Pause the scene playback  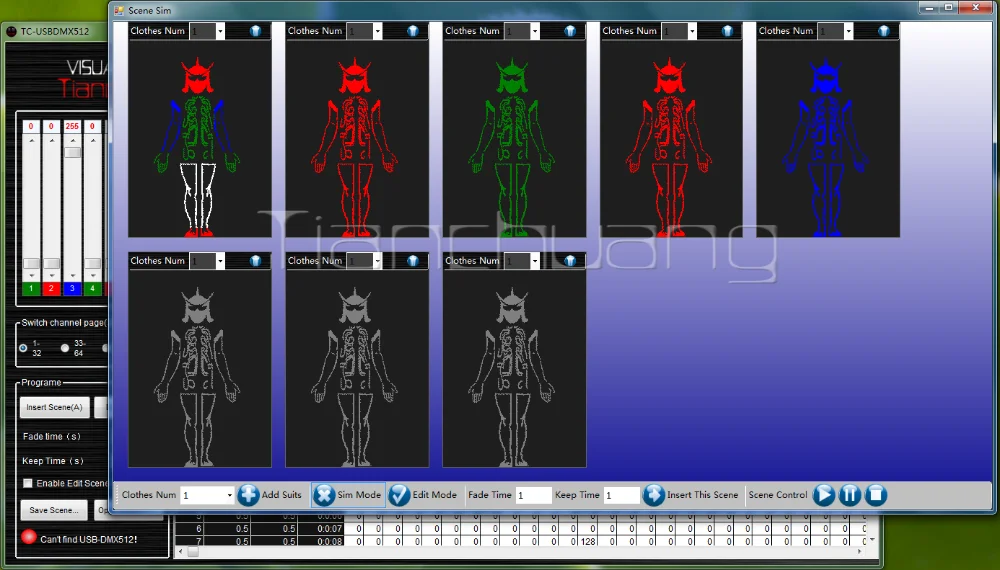click(x=850, y=495)
